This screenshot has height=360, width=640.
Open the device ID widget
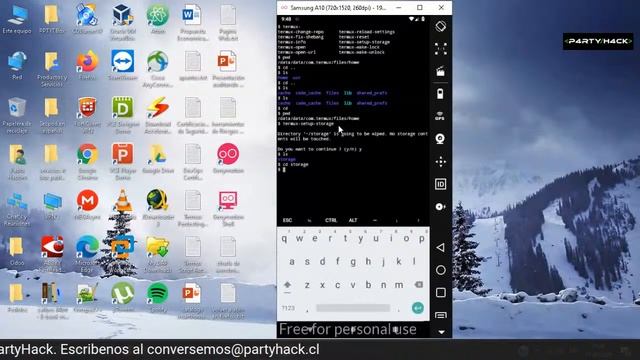coord(440,184)
